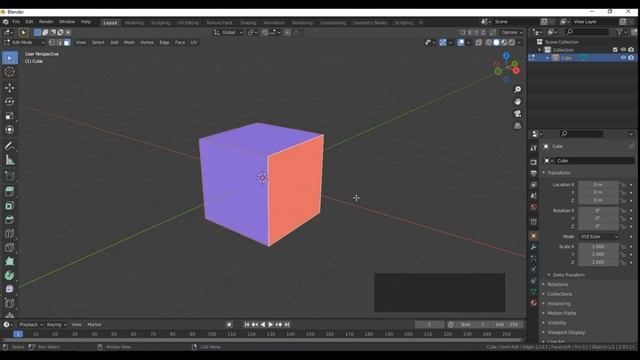Open the Material properties tab icon
Image resolution: width=640 pixels, height=360 pixels.
pos(533,303)
